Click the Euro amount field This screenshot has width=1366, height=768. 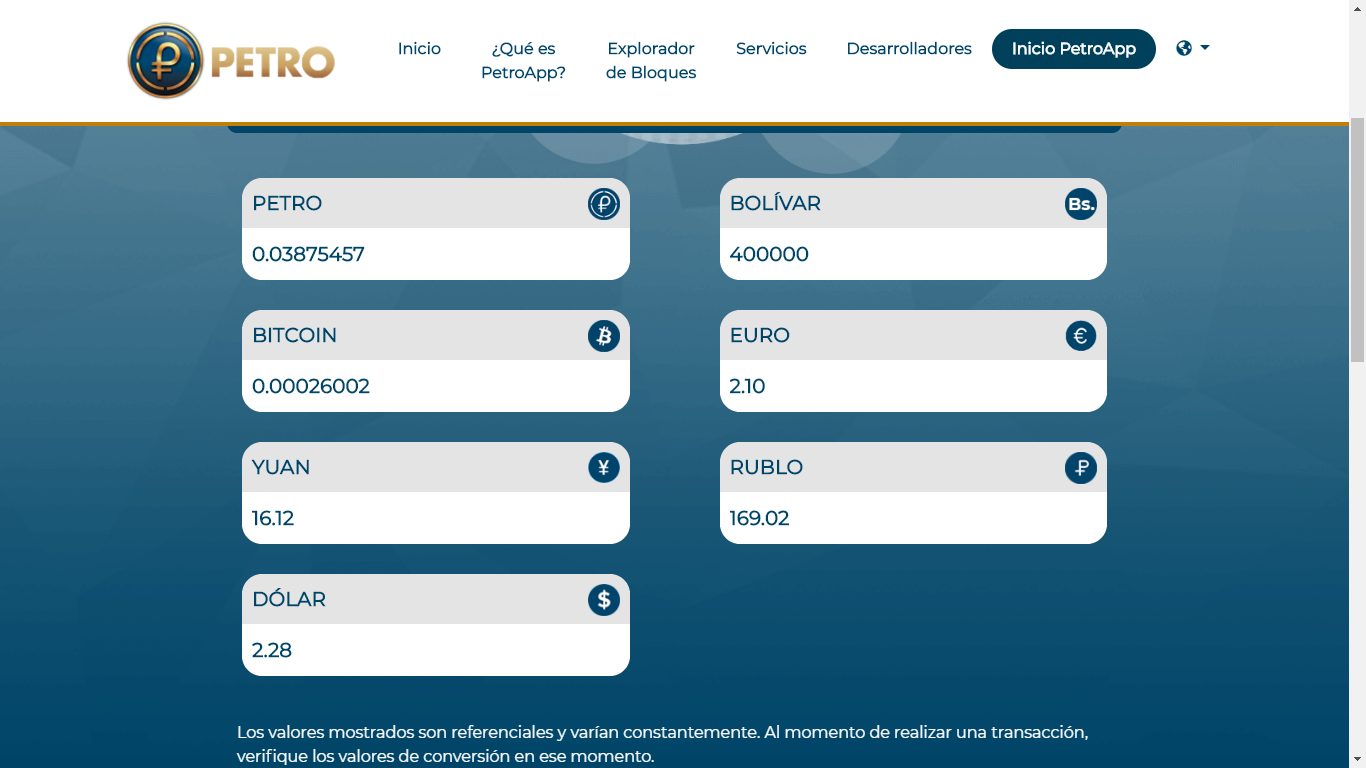913,386
